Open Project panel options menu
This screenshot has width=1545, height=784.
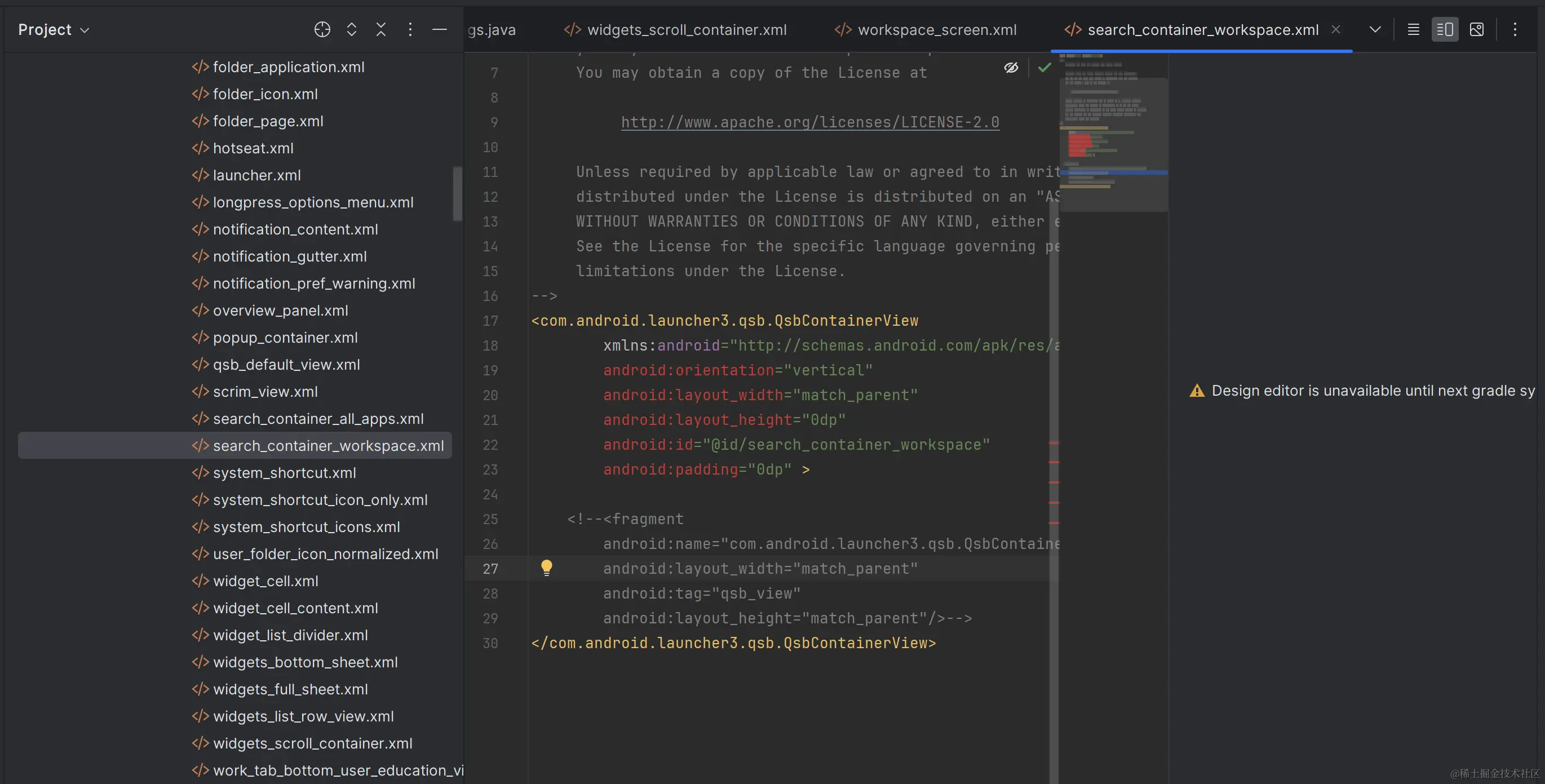410,29
